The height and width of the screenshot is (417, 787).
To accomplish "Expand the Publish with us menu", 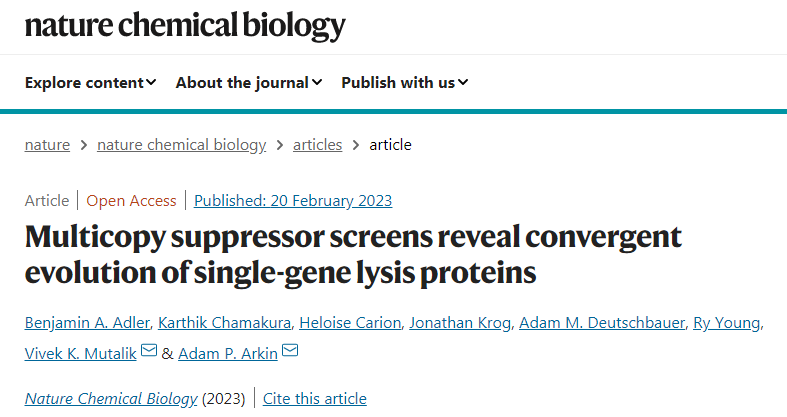I will tap(405, 82).
